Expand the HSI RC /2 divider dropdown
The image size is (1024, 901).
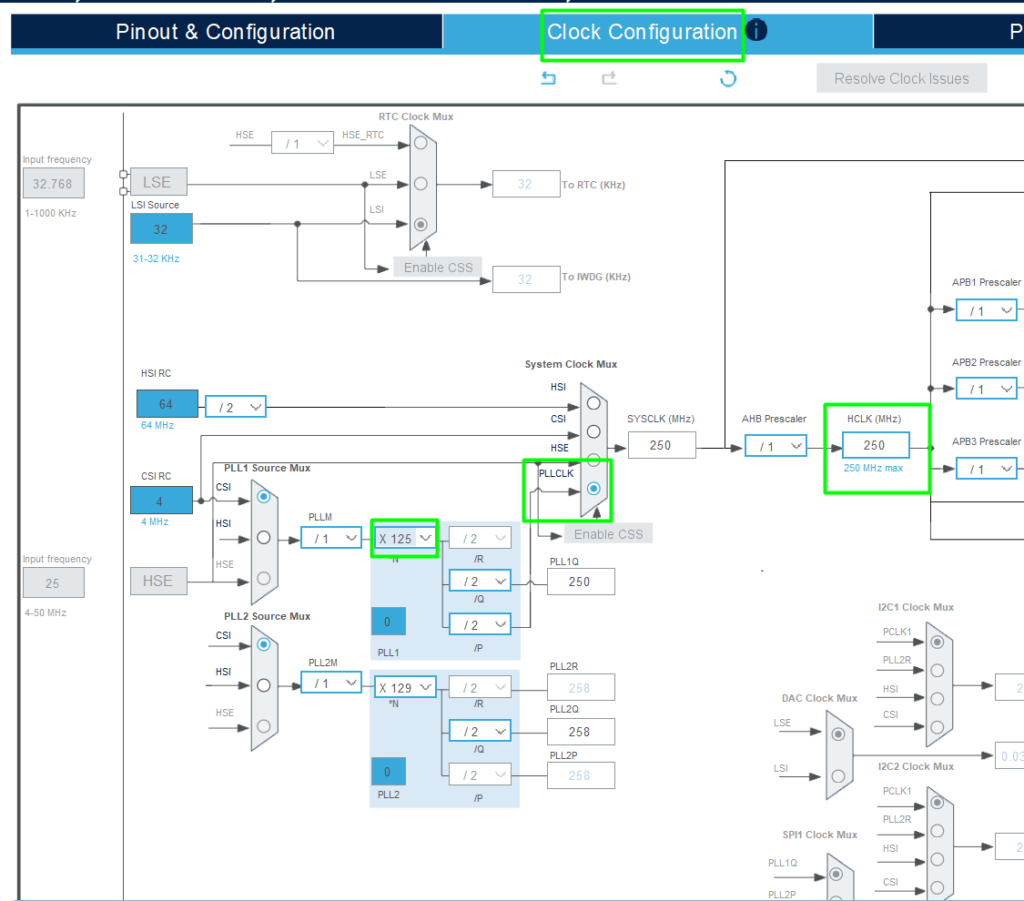click(x=236, y=406)
